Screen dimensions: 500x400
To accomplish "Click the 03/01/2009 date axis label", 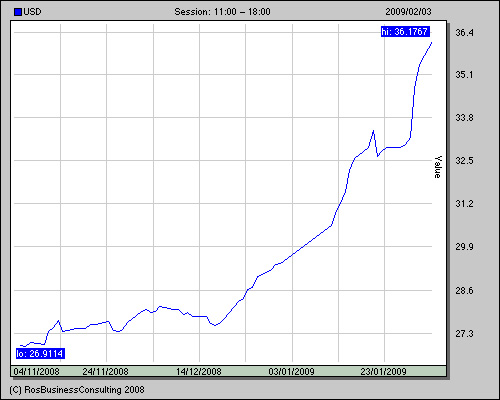I will [291, 371].
